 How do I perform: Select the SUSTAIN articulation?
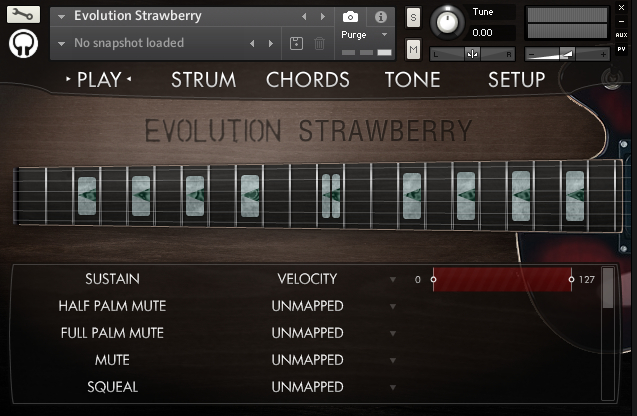(x=113, y=279)
